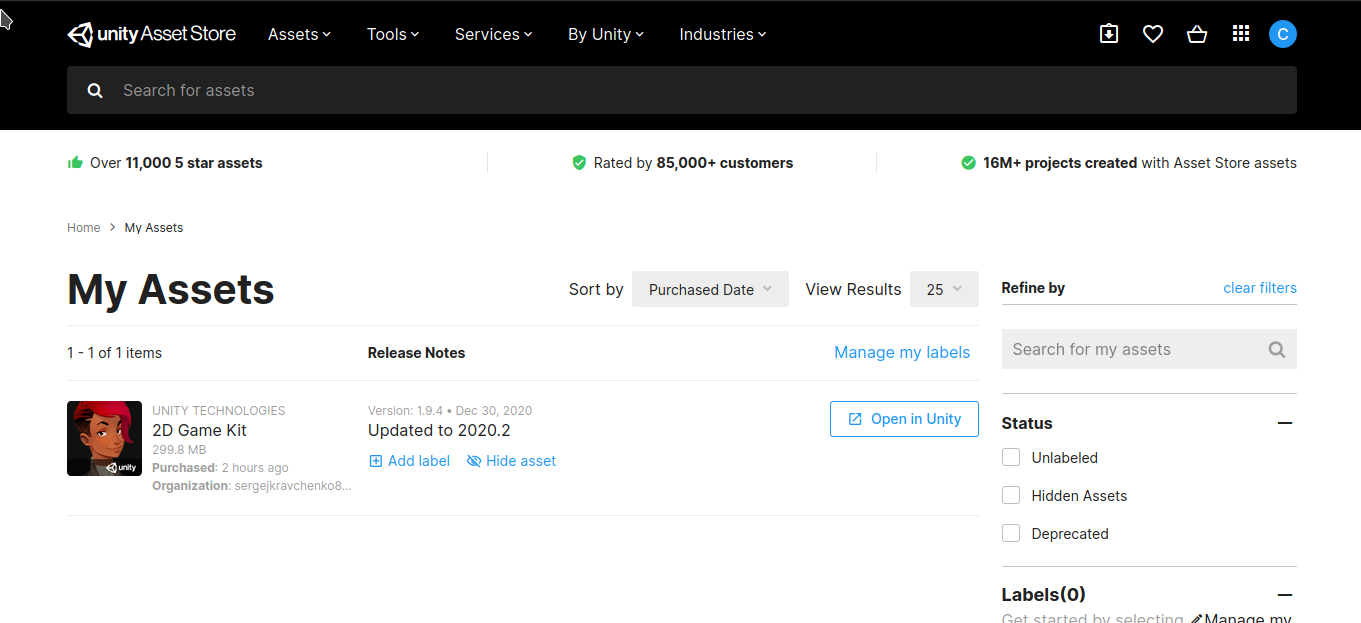
Task: Click the search magnifier icon in top bar
Action: [95, 90]
